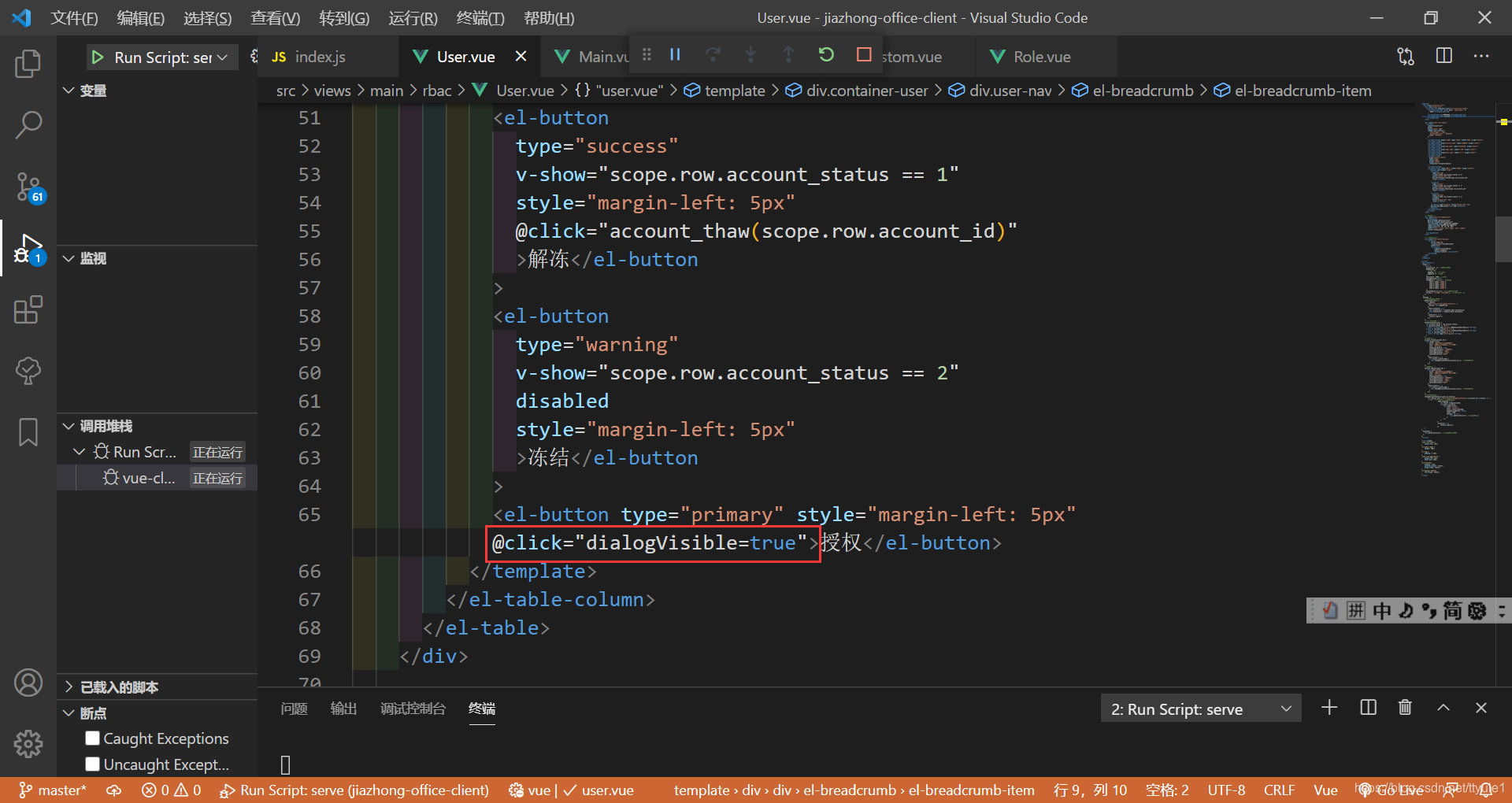1512x803 pixels.
Task: Kill the terminal with trash icon
Action: [1405, 708]
